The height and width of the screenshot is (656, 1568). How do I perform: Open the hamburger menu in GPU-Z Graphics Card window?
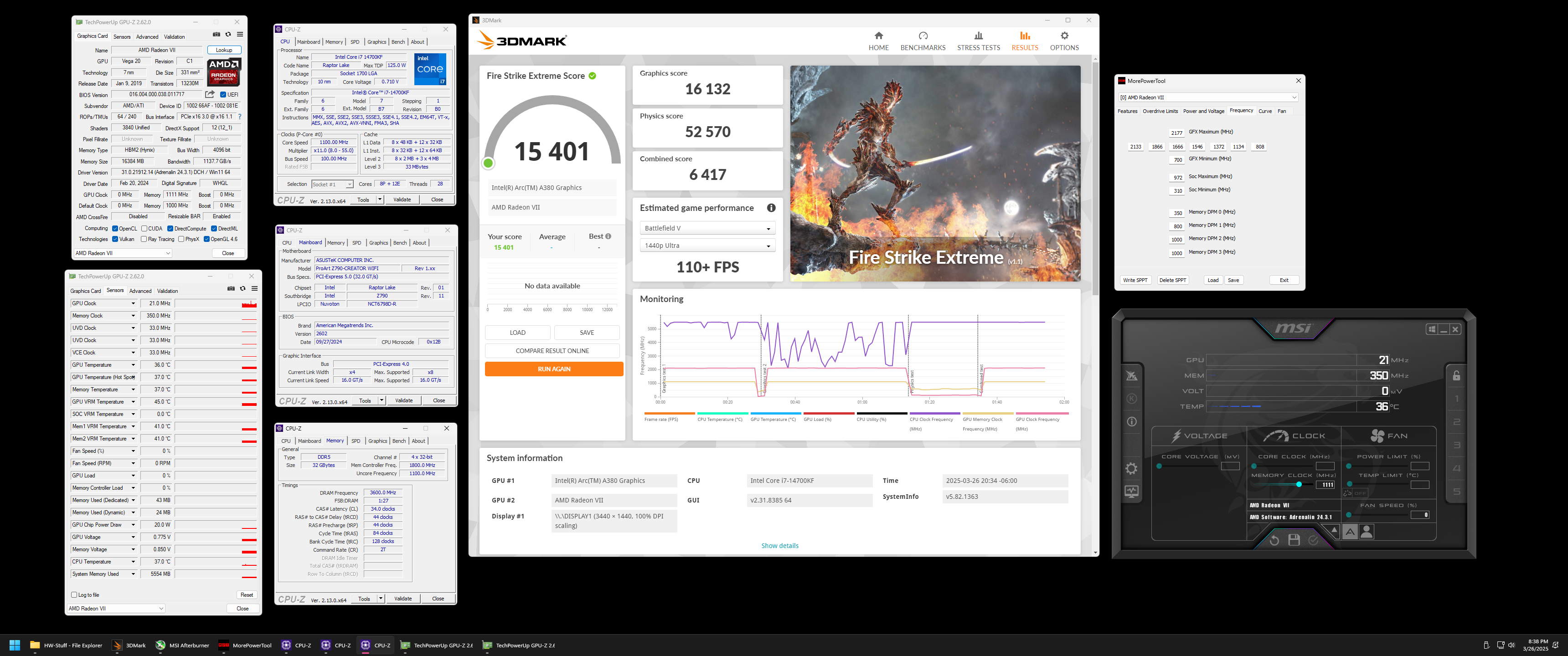(x=240, y=34)
